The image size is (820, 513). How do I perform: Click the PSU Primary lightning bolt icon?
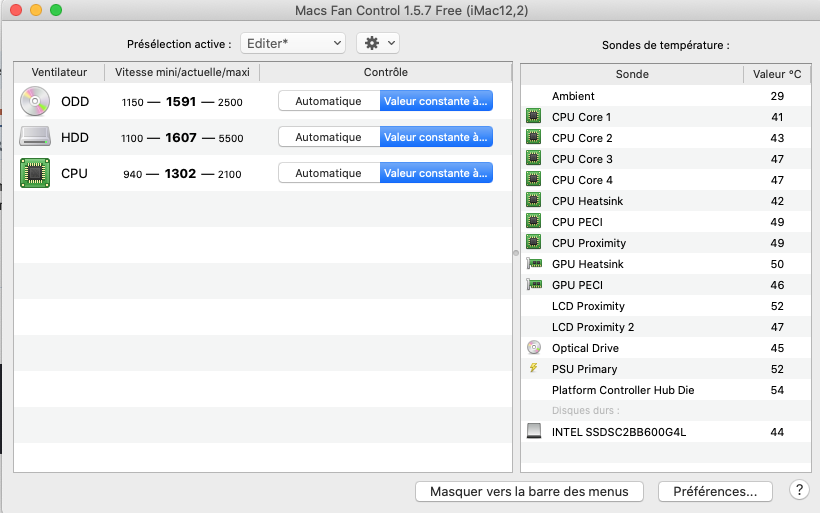pos(533,369)
